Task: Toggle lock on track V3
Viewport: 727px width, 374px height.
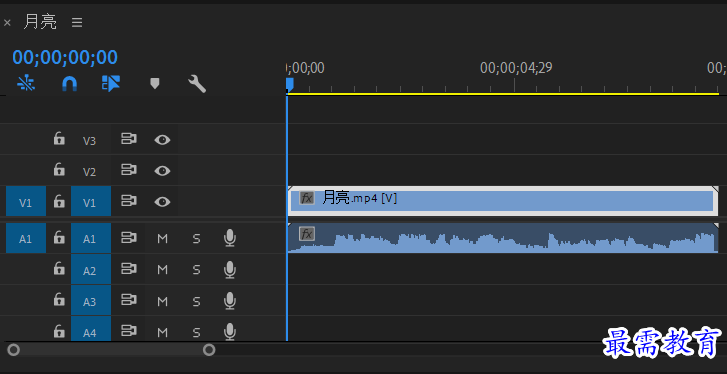Action: [x=59, y=139]
